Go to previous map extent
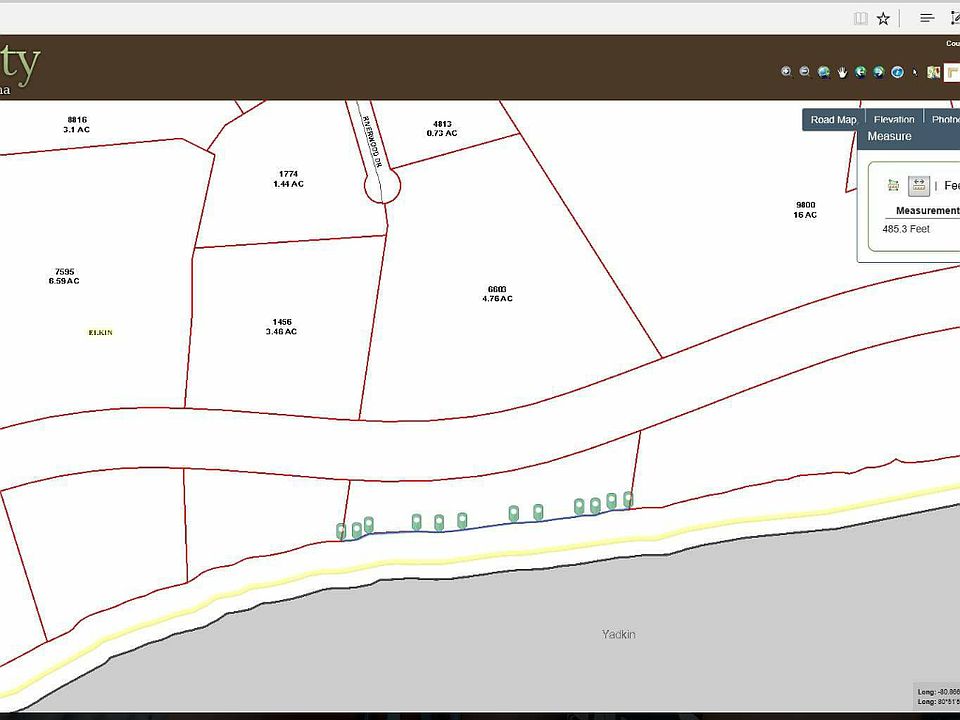 (860, 72)
